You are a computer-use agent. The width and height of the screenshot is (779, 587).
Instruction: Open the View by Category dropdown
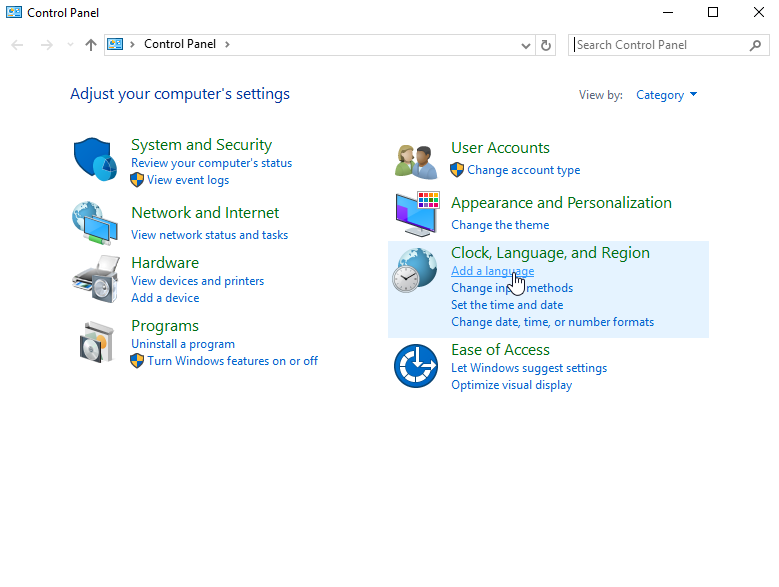tap(666, 95)
